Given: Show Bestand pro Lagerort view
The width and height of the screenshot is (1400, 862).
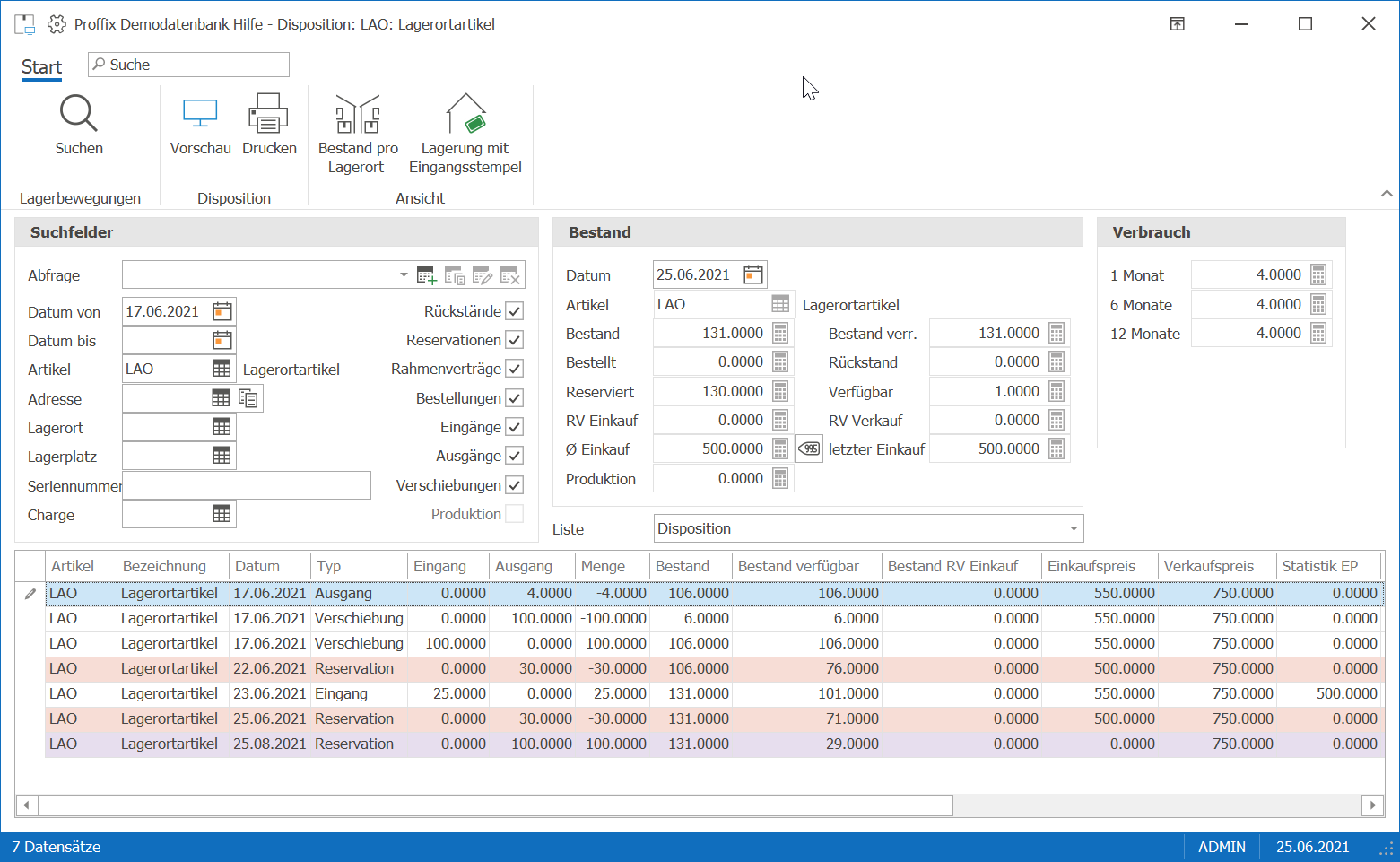Looking at the screenshot, I should coord(358,135).
